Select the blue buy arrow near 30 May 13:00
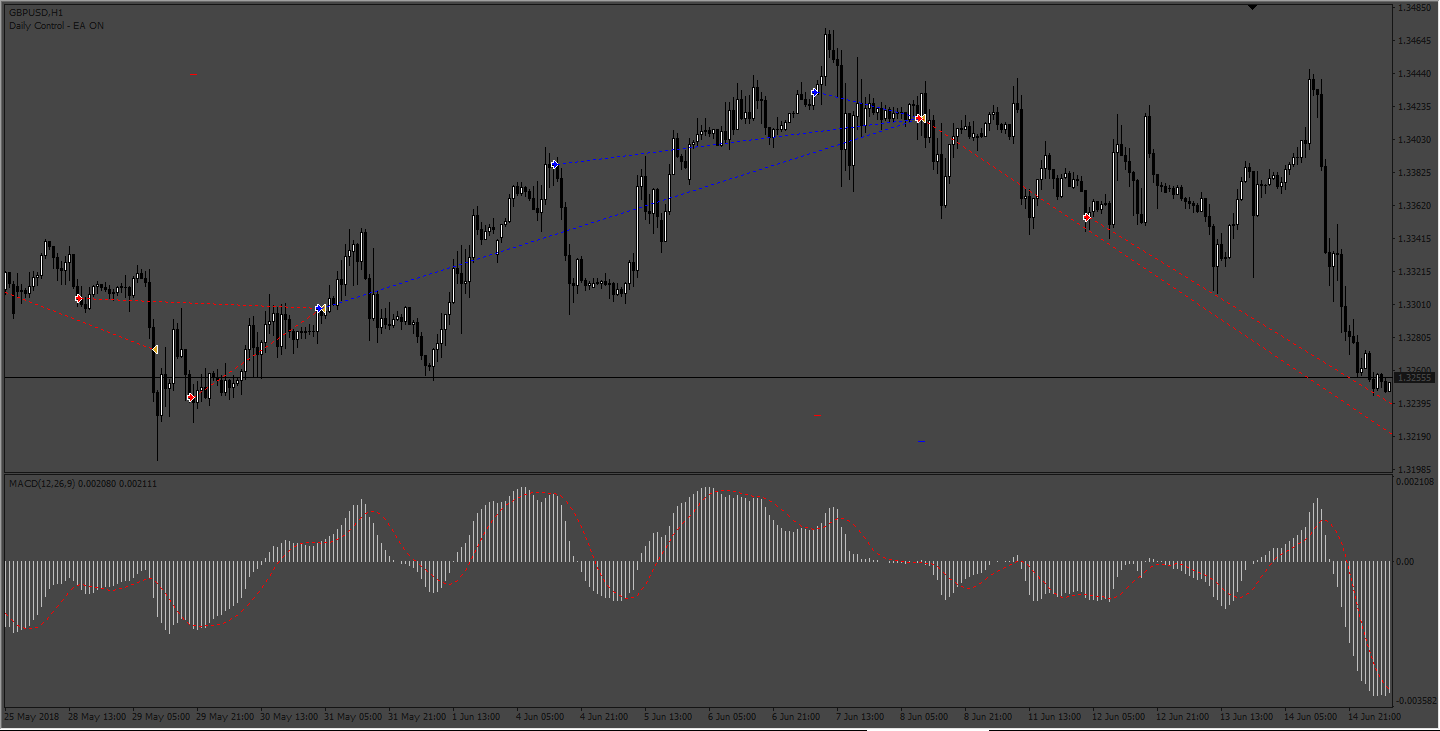This screenshot has height=731, width=1440. (x=318, y=309)
